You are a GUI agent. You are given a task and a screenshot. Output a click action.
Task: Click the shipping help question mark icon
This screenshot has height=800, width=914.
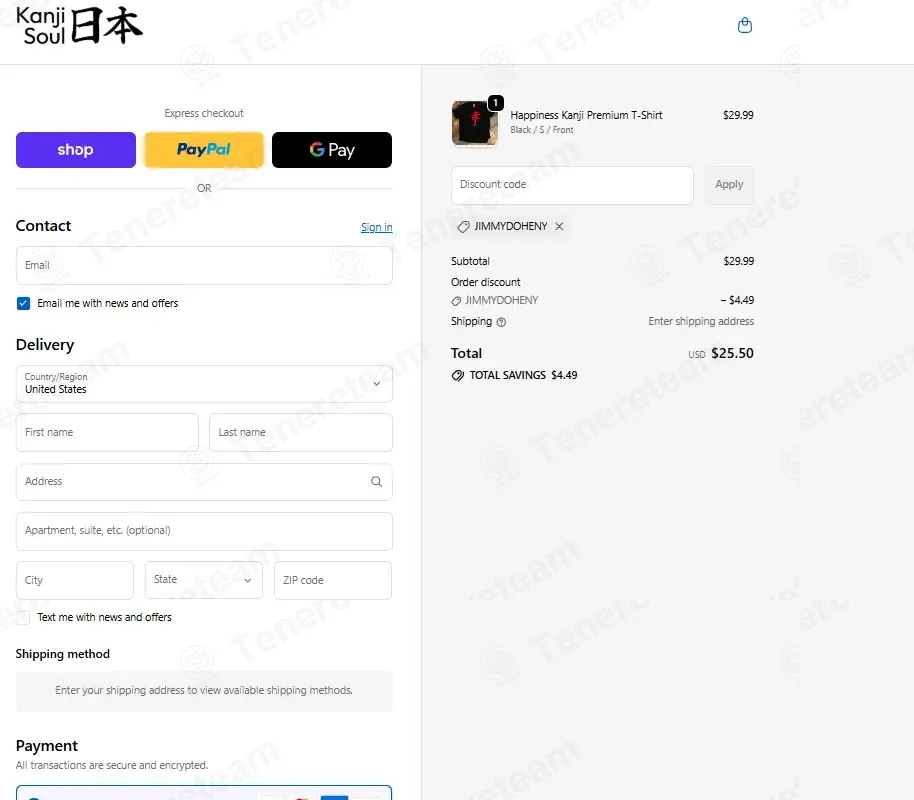click(x=501, y=322)
